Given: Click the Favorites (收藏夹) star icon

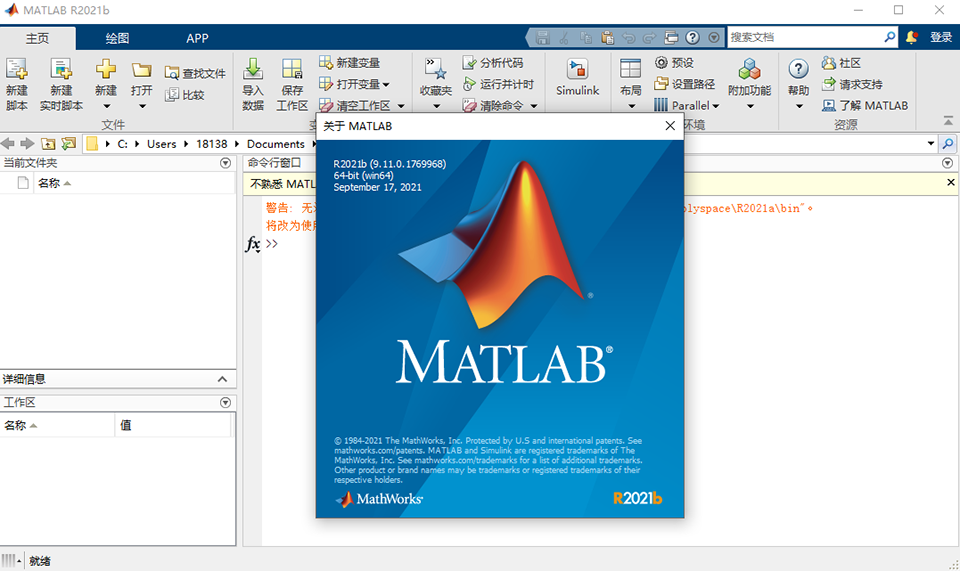Looking at the screenshot, I should point(435,69).
